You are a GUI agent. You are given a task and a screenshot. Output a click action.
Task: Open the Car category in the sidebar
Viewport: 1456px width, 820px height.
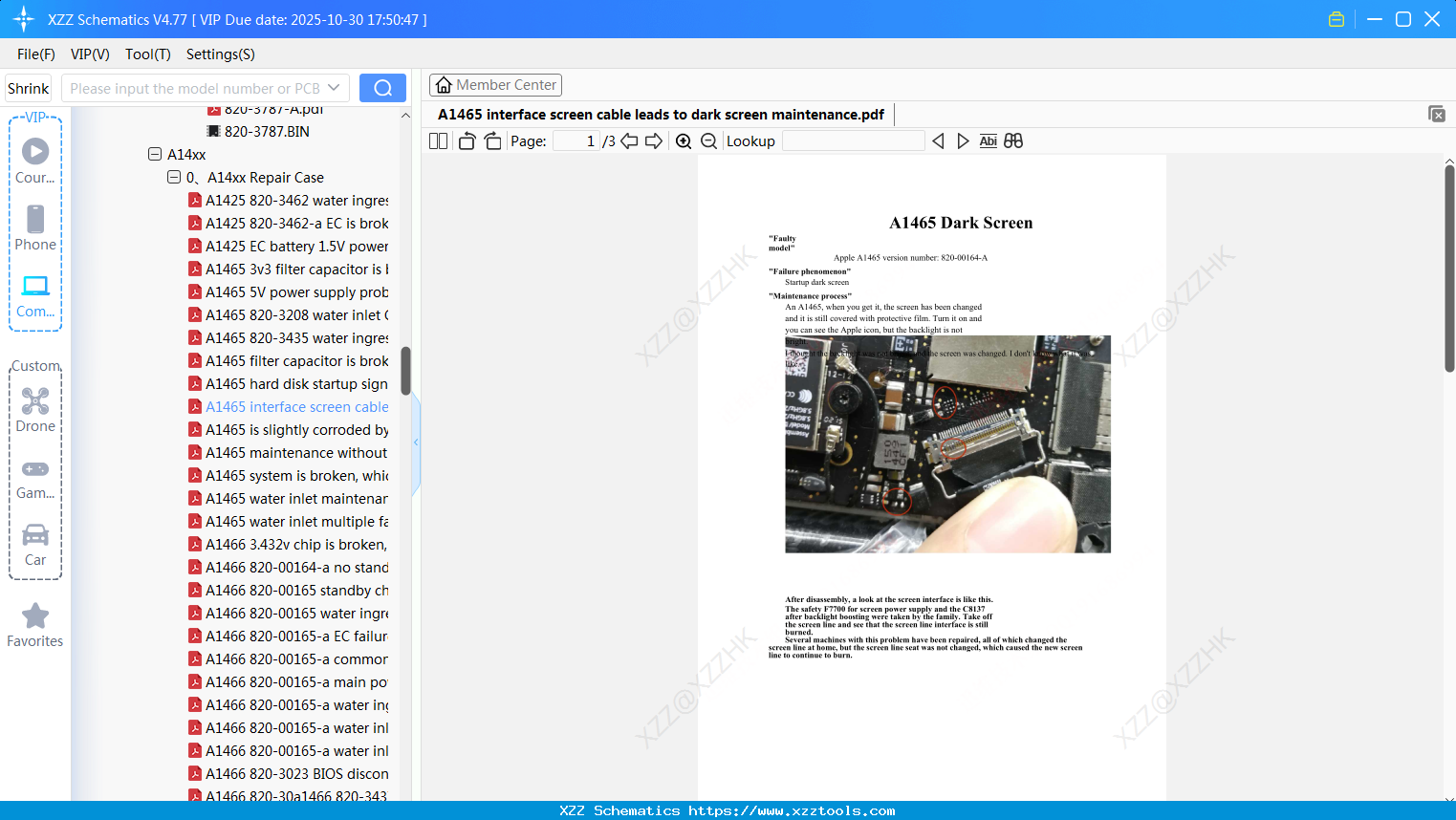click(35, 545)
